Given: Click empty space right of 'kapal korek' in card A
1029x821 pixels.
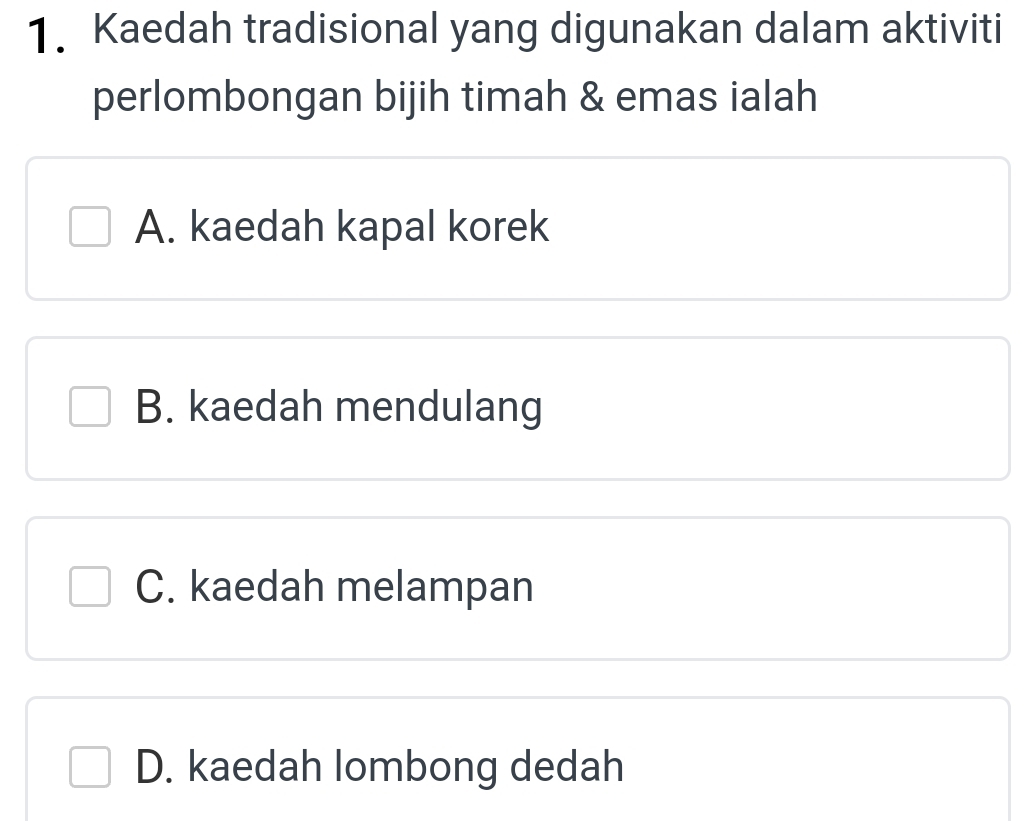Looking at the screenshot, I should 780,228.
